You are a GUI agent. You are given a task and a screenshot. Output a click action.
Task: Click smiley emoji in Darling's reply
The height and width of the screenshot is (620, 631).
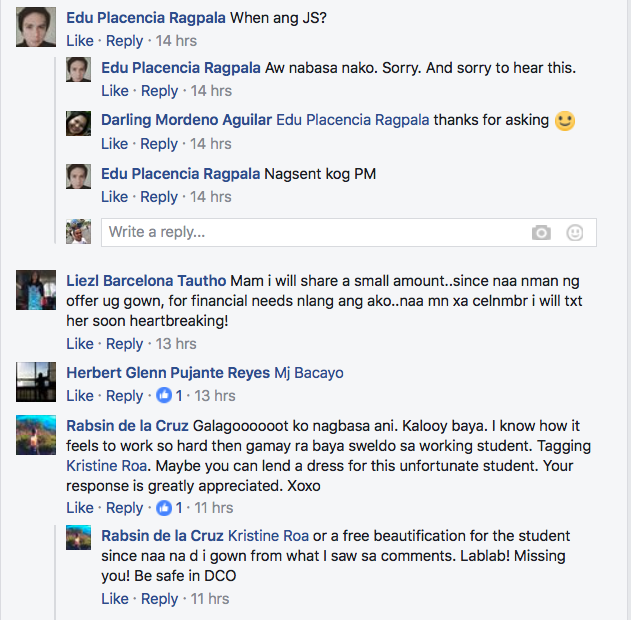[x=565, y=121]
